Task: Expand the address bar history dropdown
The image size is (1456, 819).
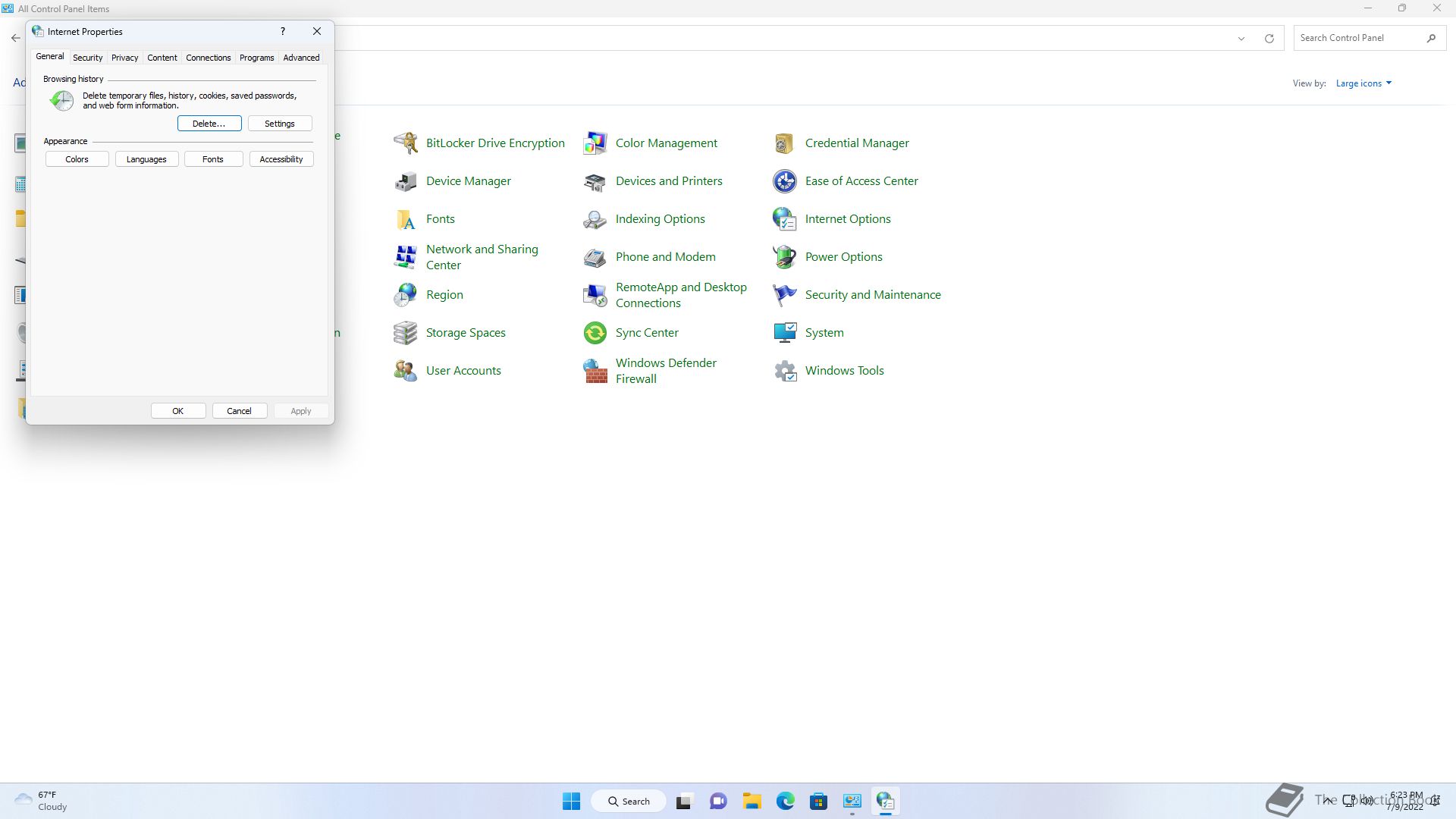Action: click(x=1241, y=38)
